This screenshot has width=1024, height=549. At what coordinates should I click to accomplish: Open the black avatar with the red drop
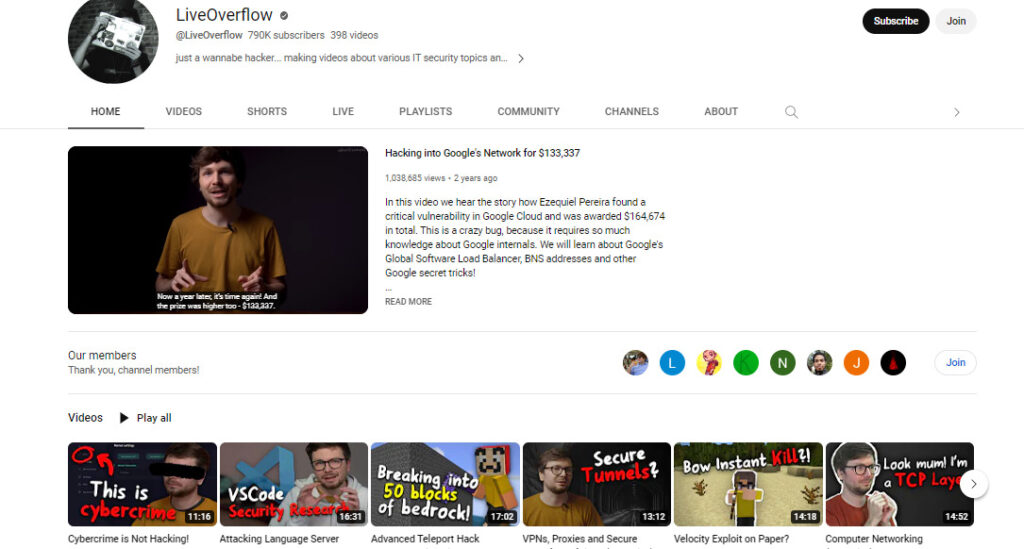tap(893, 362)
